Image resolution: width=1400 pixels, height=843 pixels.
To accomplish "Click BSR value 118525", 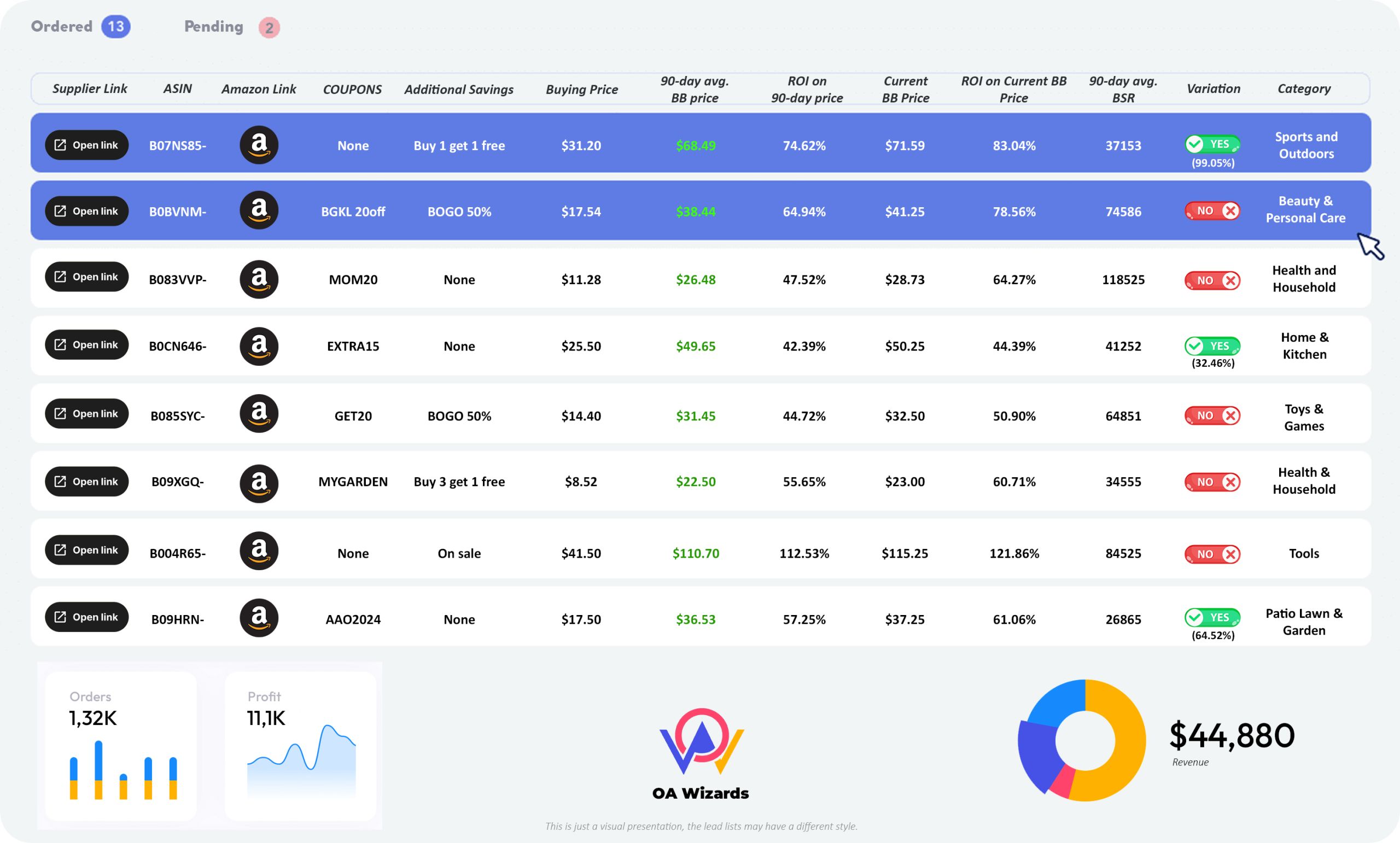I will pos(1123,279).
